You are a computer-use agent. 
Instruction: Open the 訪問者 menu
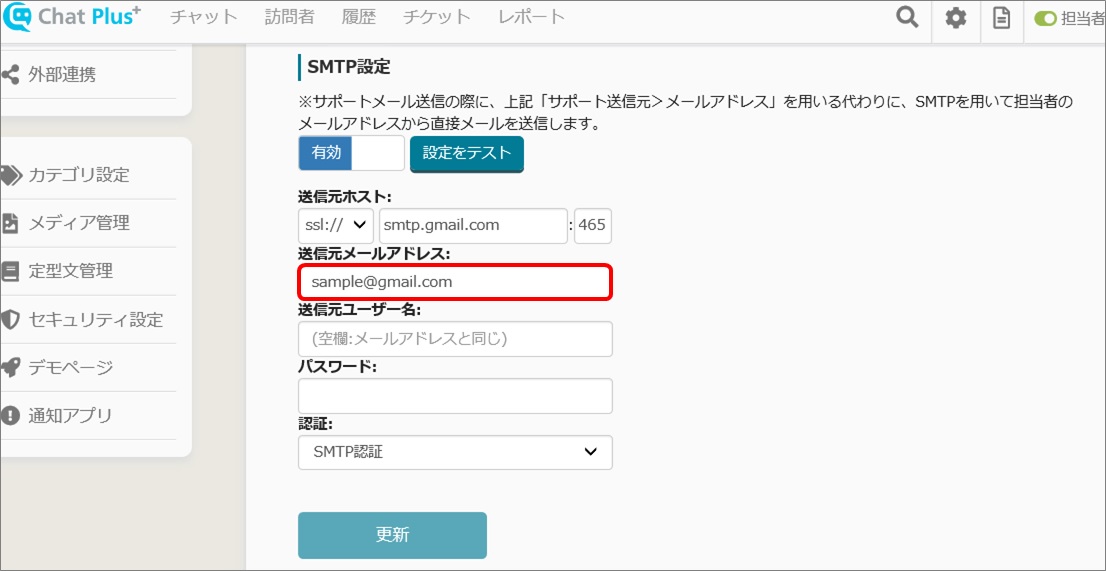point(289,18)
